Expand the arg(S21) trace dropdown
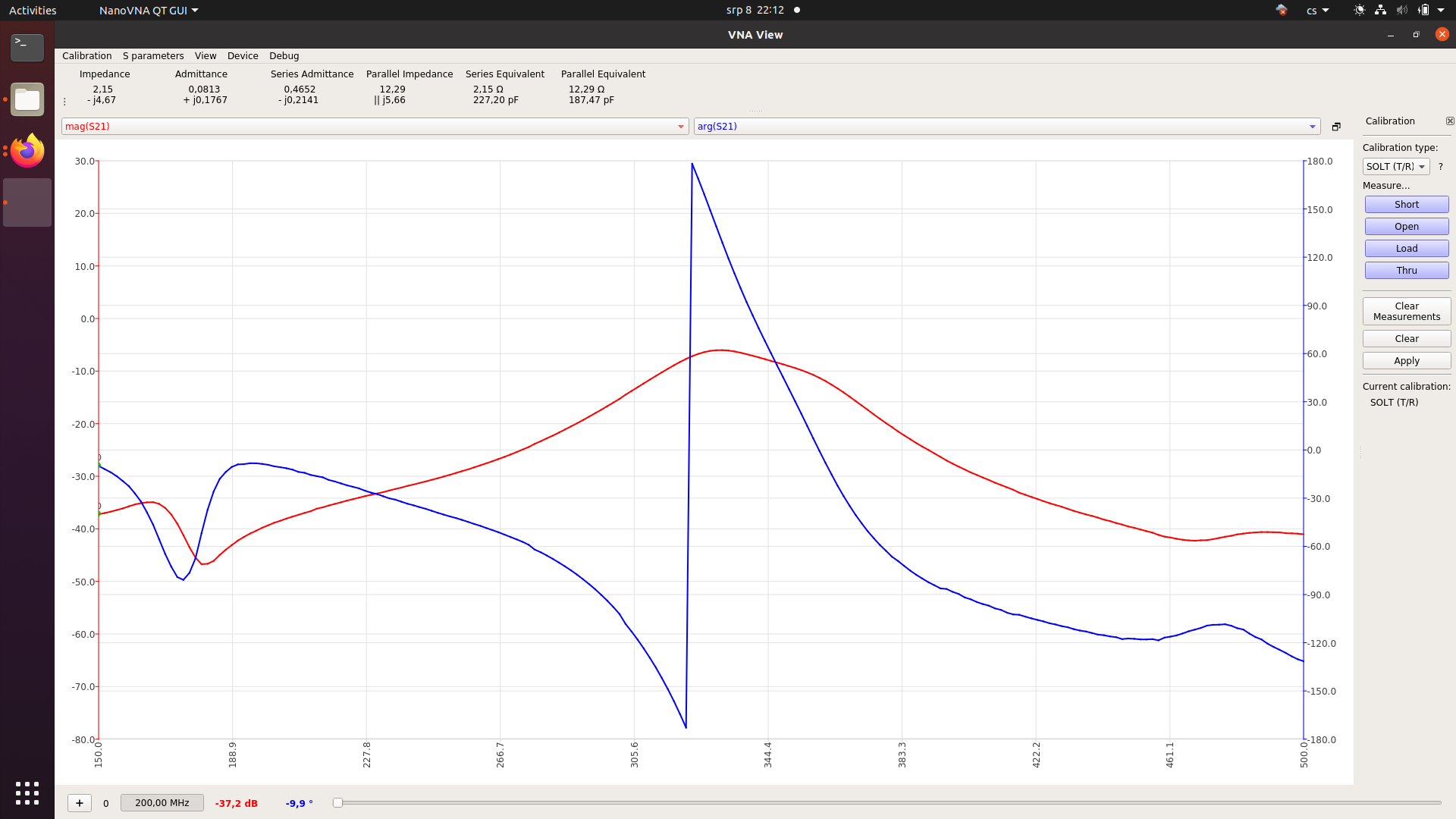The width and height of the screenshot is (1456, 819). 1312,127
